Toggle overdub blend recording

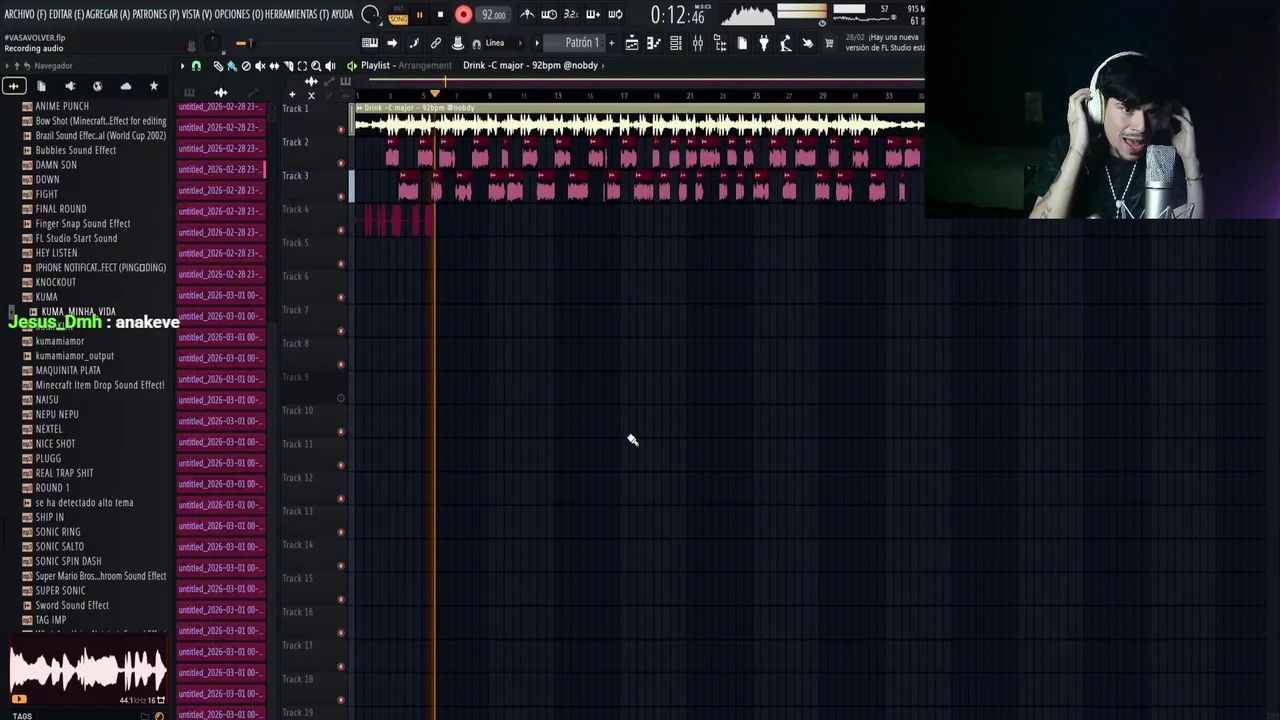pyautogui.click(x=593, y=15)
